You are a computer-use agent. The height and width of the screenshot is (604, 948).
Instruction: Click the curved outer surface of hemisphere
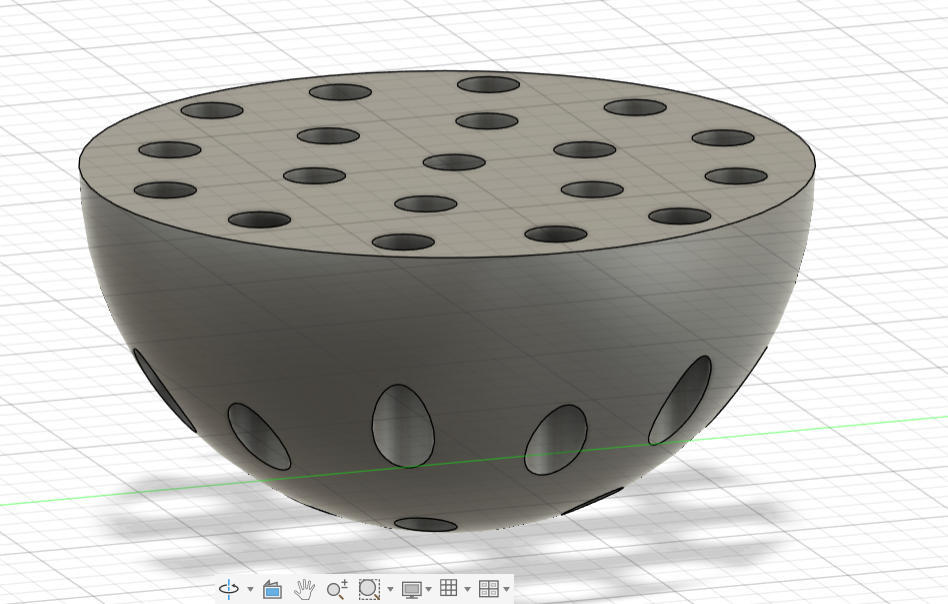click(300, 330)
